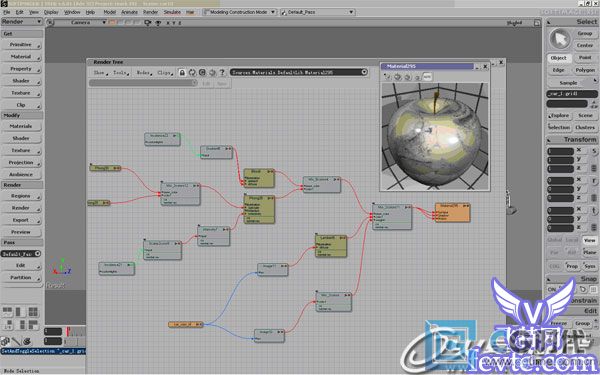The height and width of the screenshot is (375, 600).
Task: Click the Explore button
Action: (559, 115)
